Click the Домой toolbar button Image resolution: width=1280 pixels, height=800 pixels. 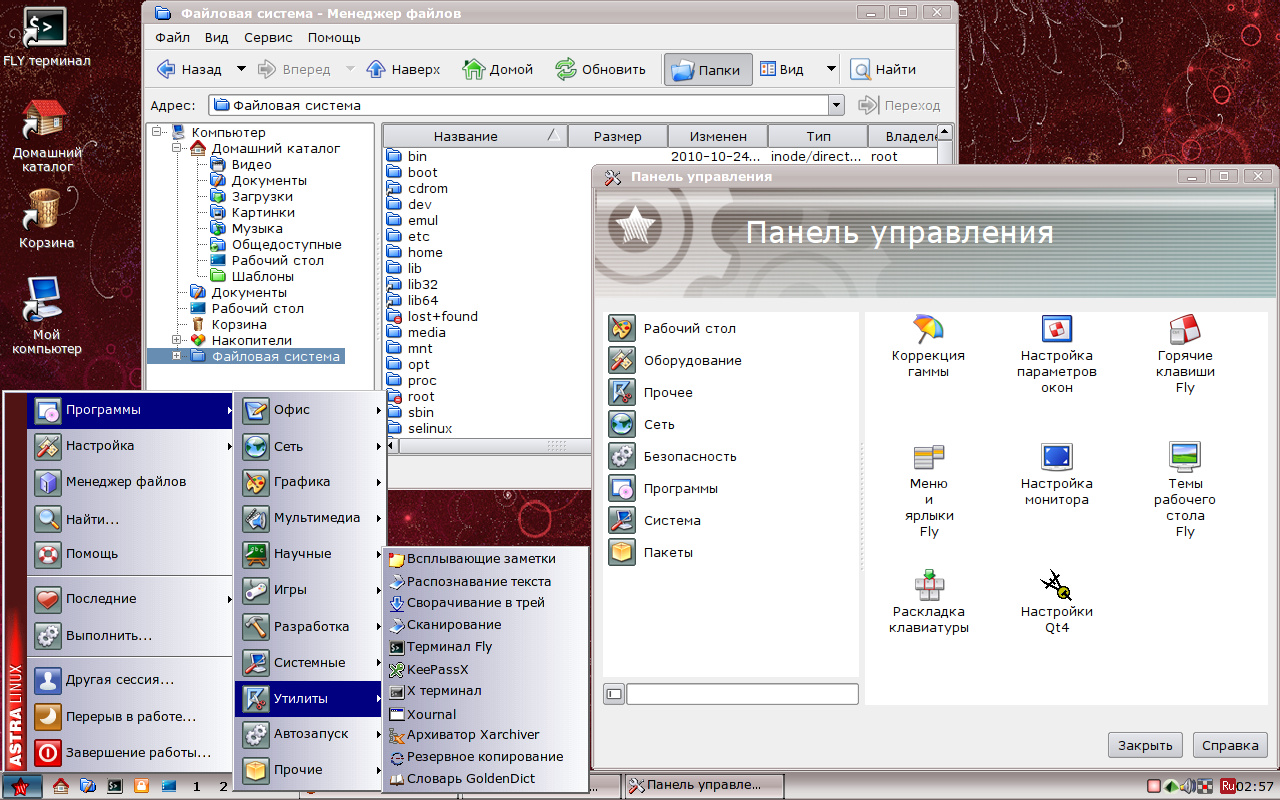(x=498, y=70)
